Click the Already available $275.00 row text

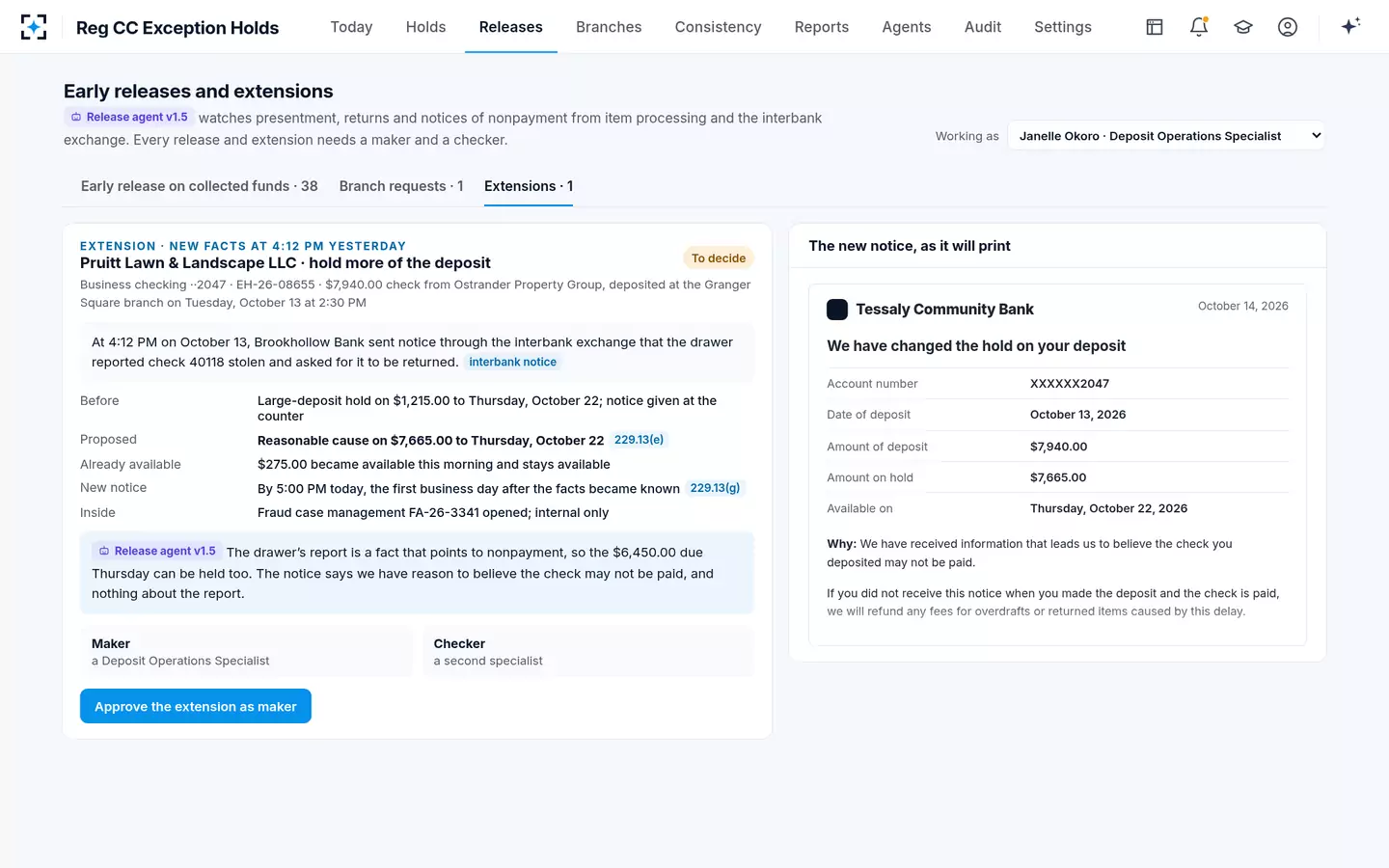click(434, 465)
